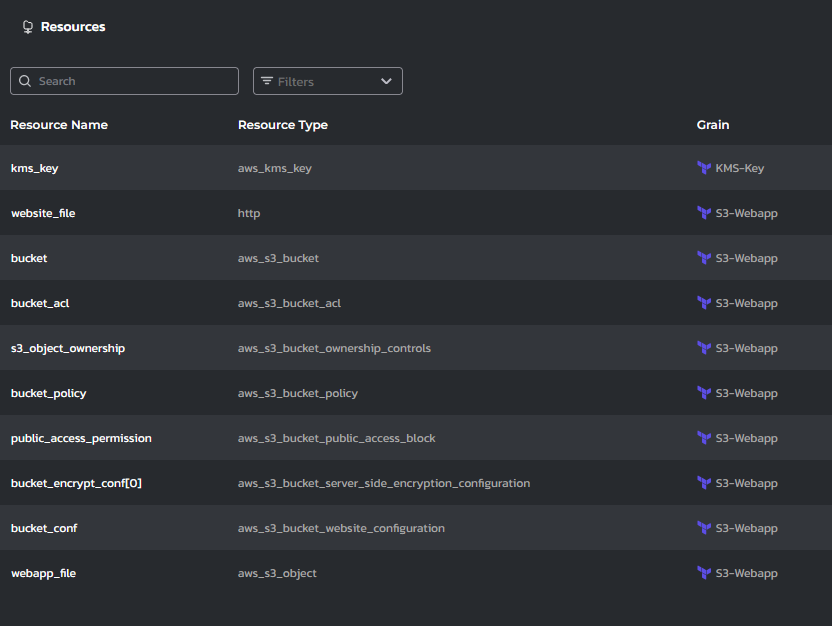Click the search magnifier icon
This screenshot has width=832, height=626.
click(24, 81)
